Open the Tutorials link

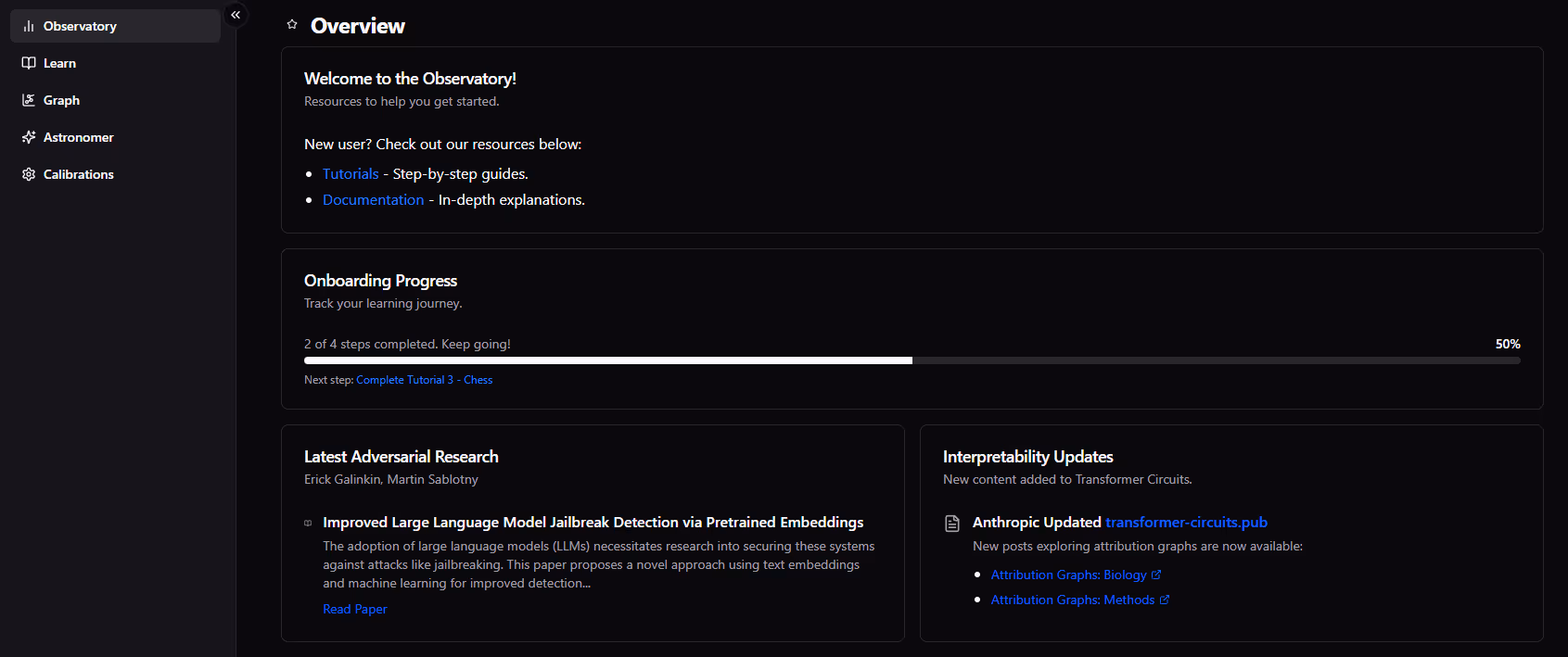[351, 173]
